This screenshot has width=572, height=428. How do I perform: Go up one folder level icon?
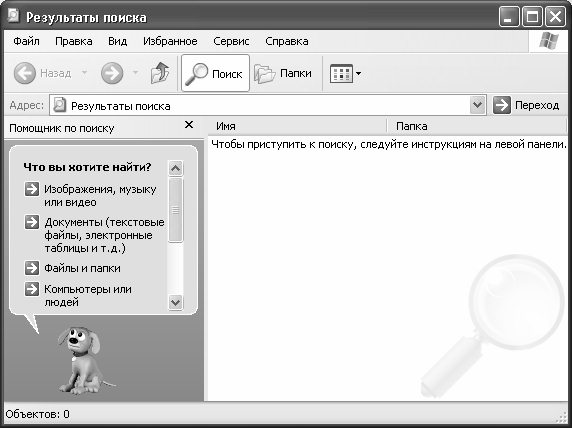coord(160,73)
